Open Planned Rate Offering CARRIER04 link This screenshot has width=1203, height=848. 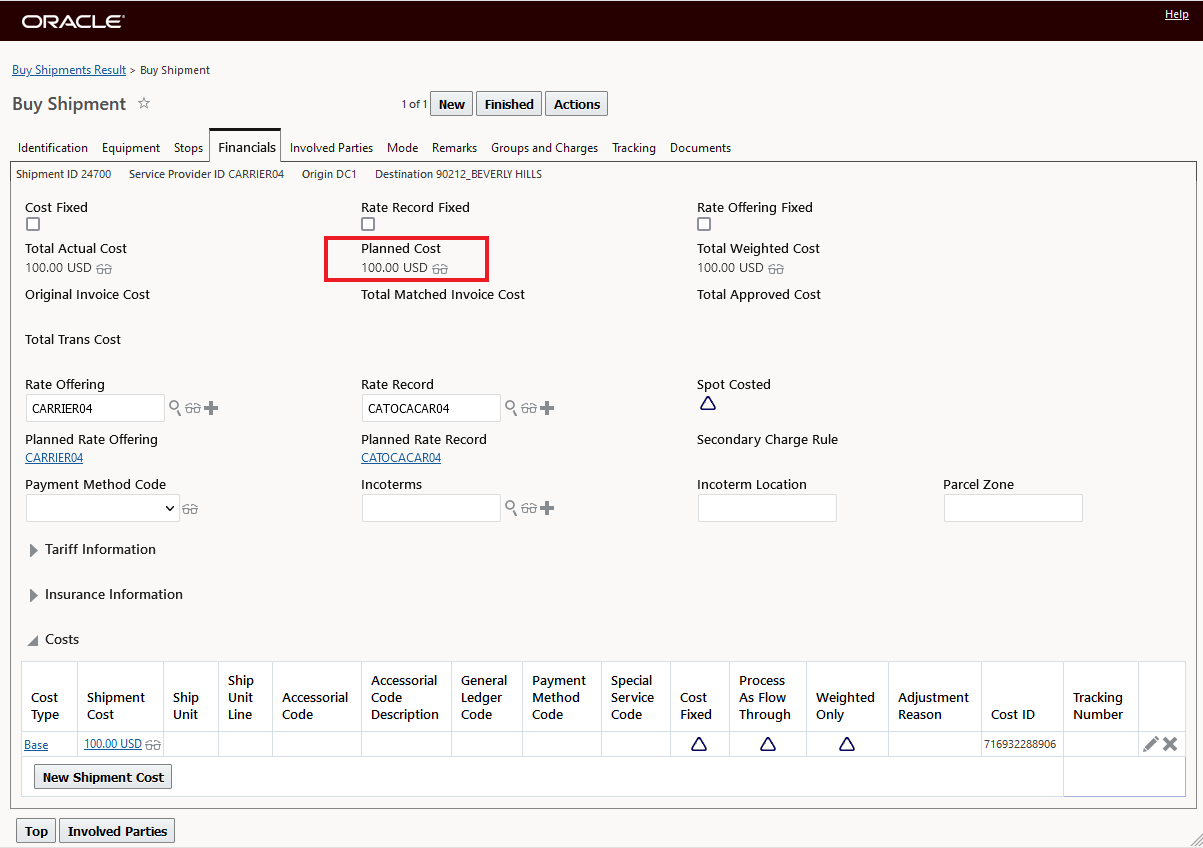click(x=54, y=458)
